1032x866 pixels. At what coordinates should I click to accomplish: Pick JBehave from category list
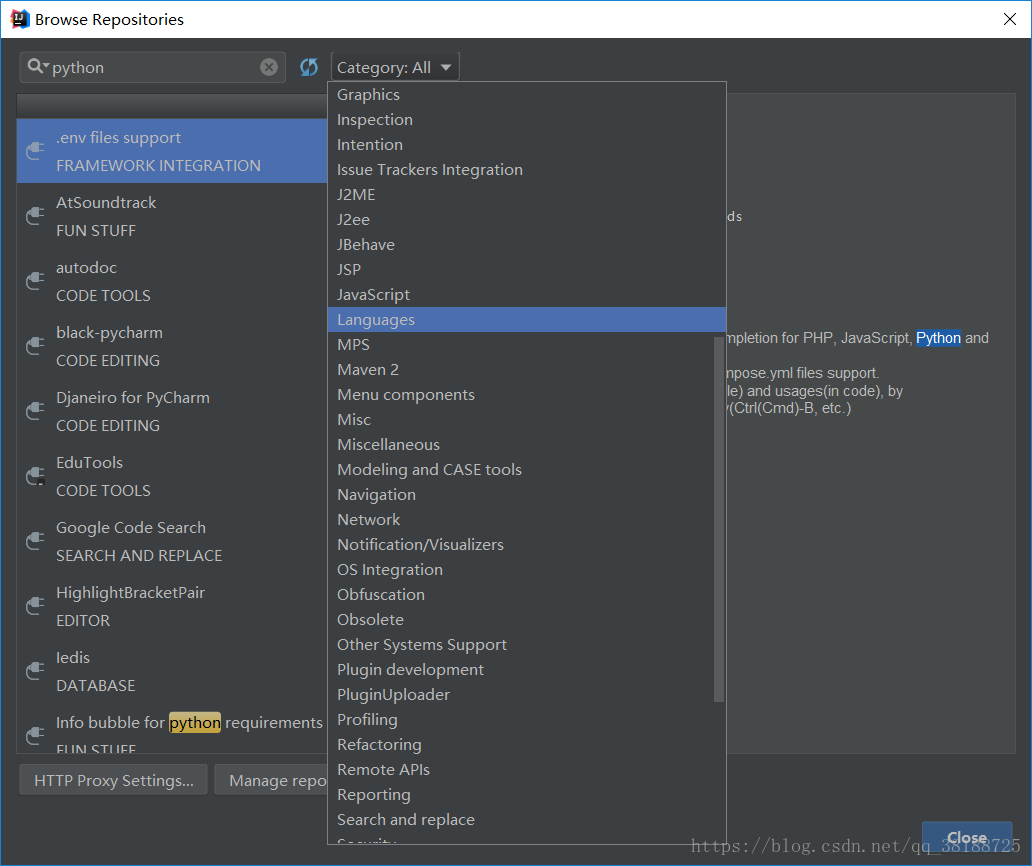[x=527, y=245]
